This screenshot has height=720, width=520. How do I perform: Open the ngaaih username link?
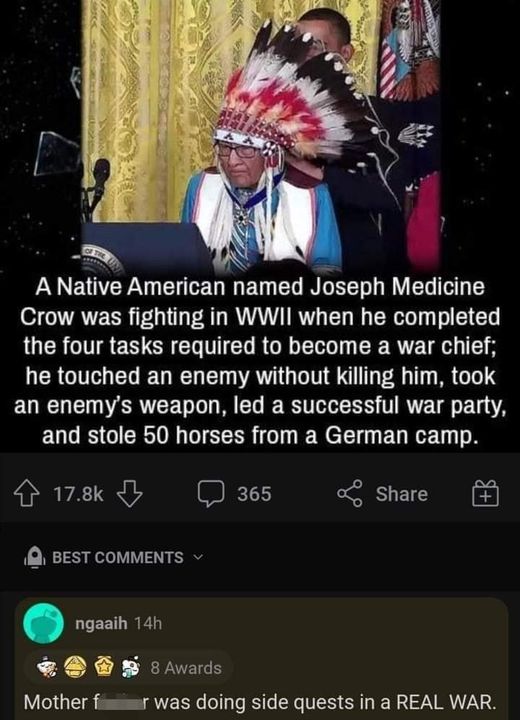point(102,624)
